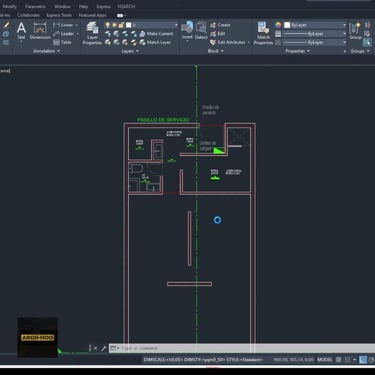Viewport: 375px width, 375px height.
Task: Click the Group objects icon
Action: 355,31
